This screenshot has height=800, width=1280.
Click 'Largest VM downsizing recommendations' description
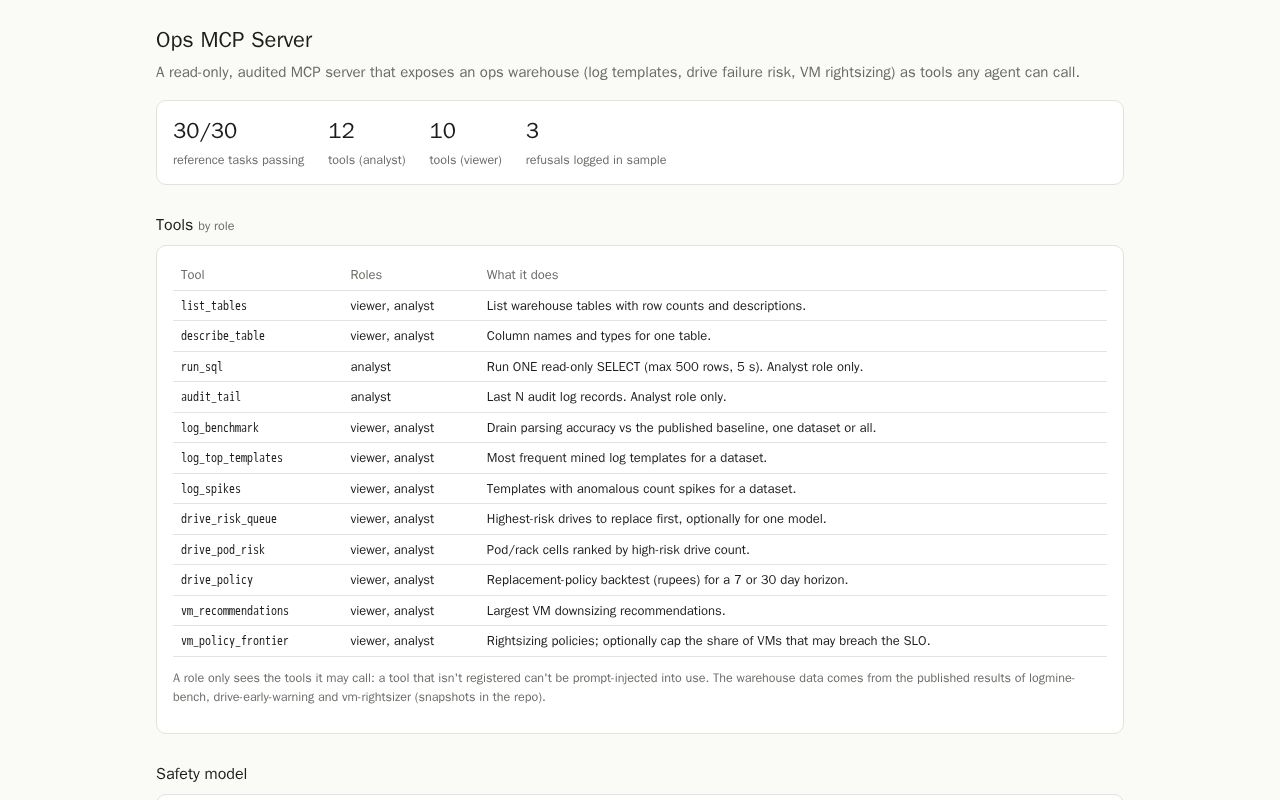(x=606, y=611)
